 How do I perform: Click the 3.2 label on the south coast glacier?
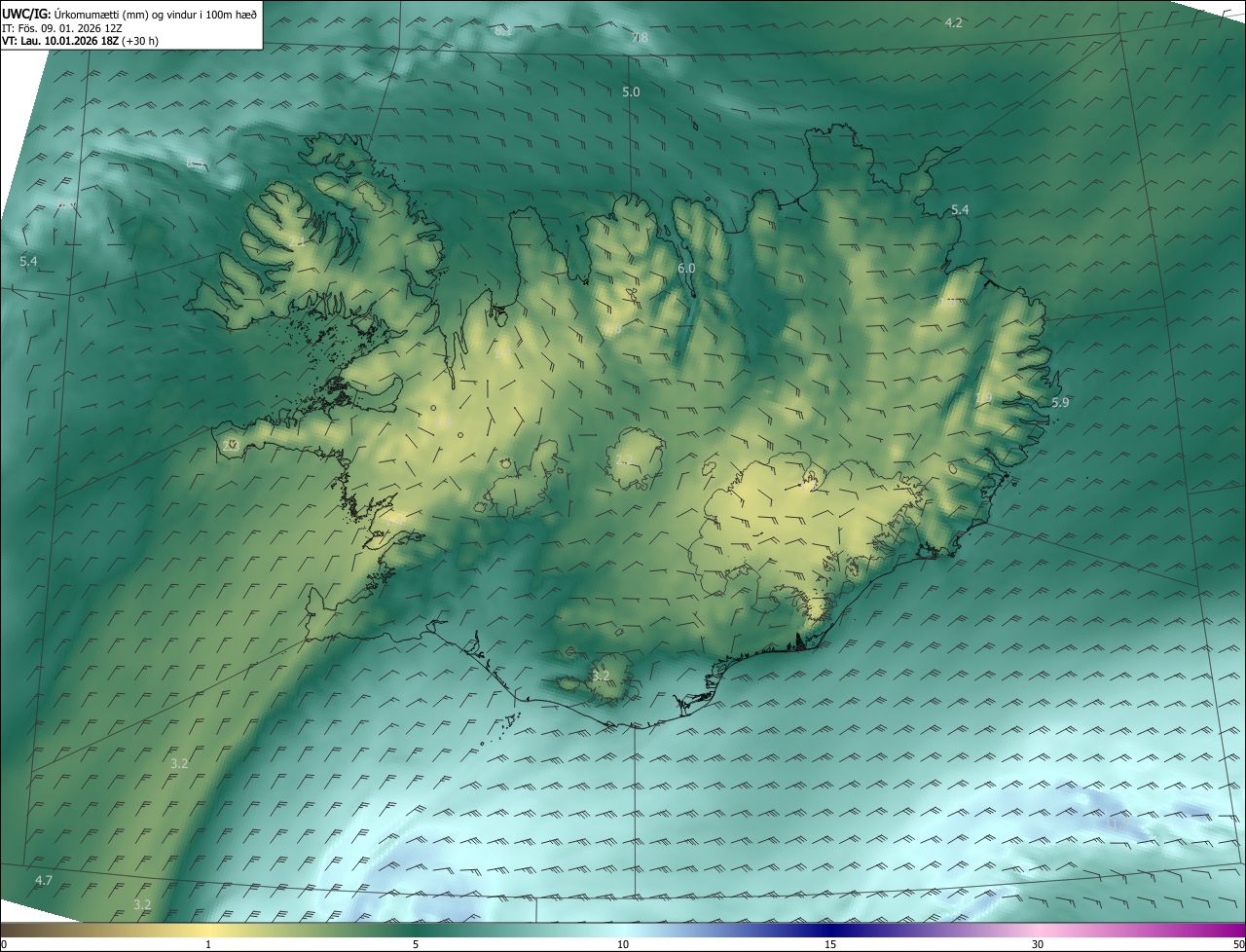(601, 676)
